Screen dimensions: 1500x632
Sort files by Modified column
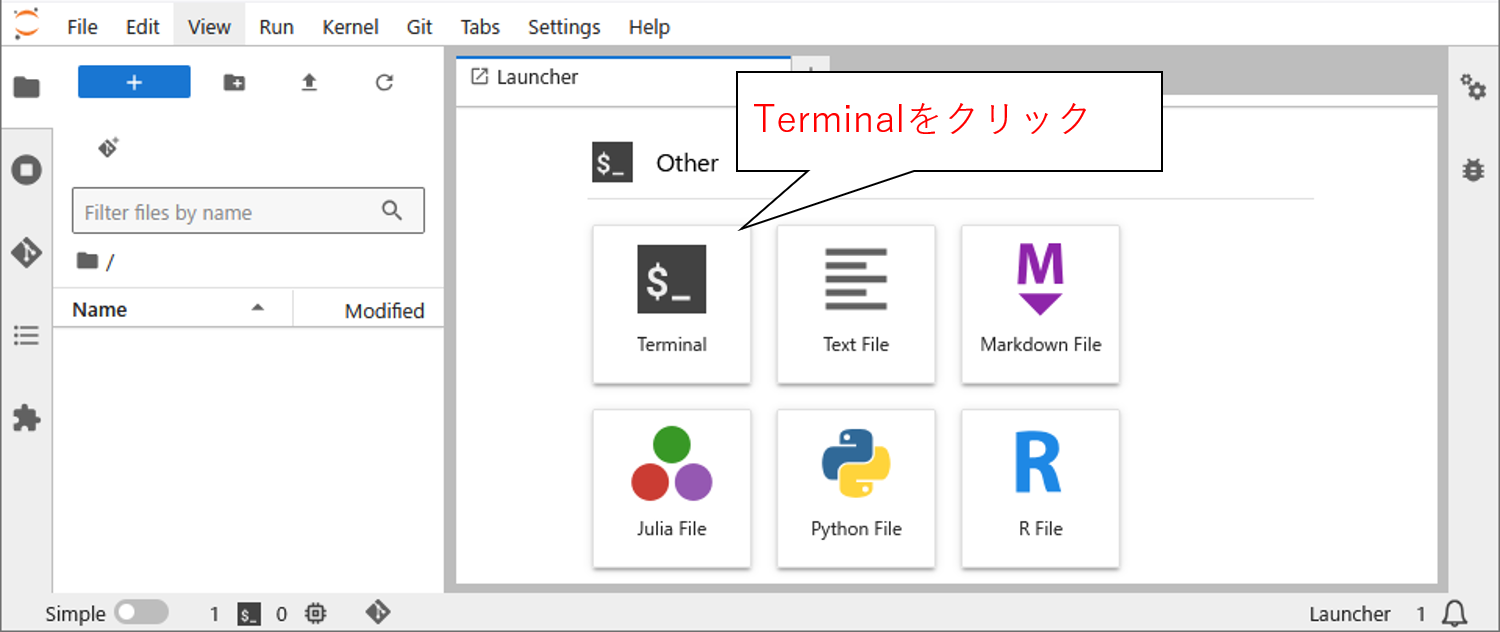369,310
